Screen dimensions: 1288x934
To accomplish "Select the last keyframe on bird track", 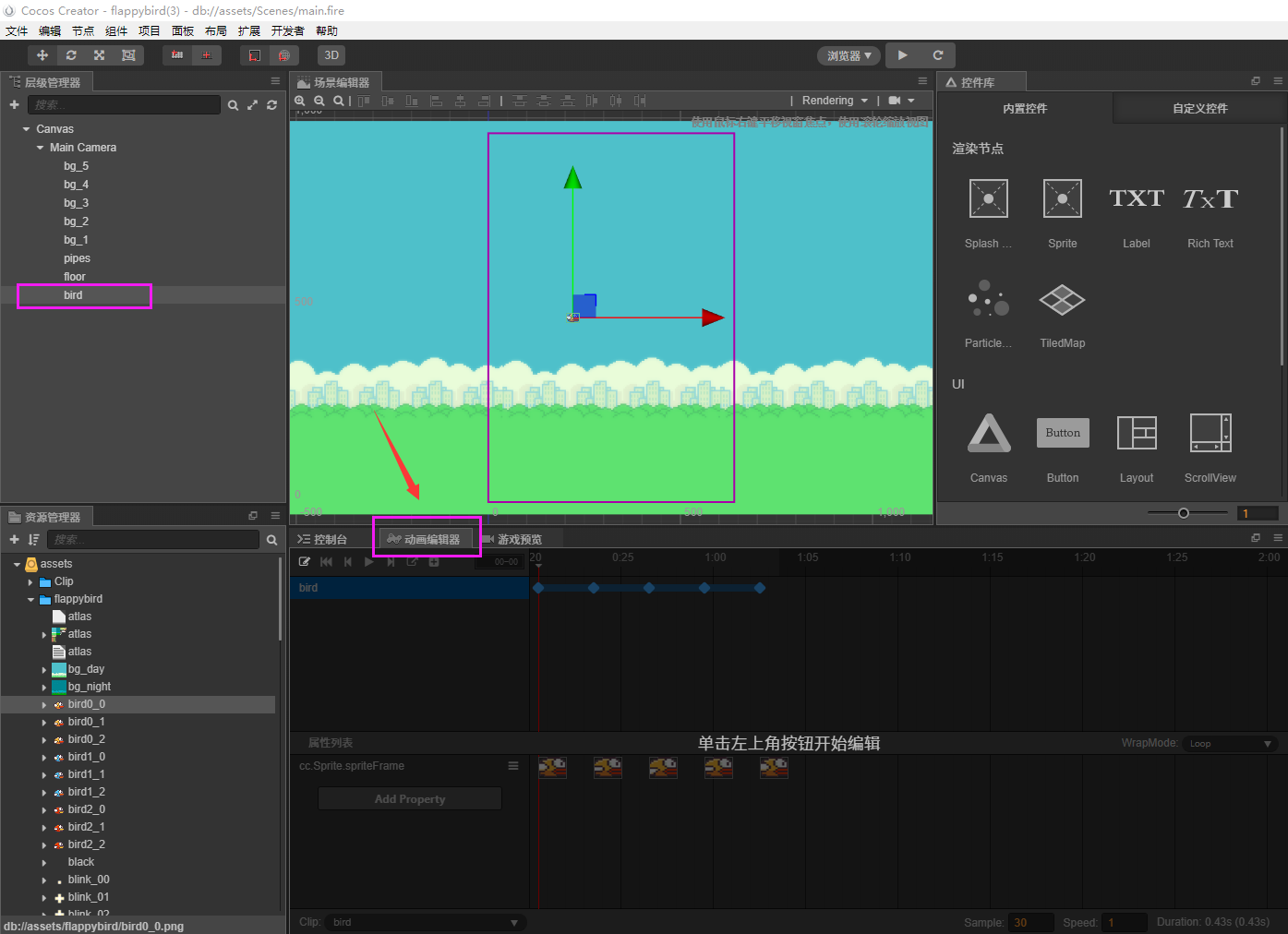I will (x=760, y=588).
